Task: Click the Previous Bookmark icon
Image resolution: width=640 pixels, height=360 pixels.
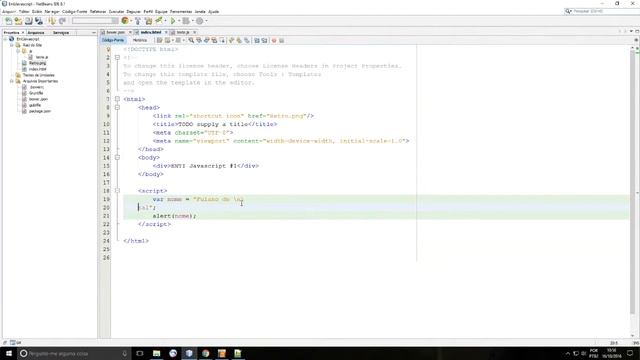Action: pos(231,40)
